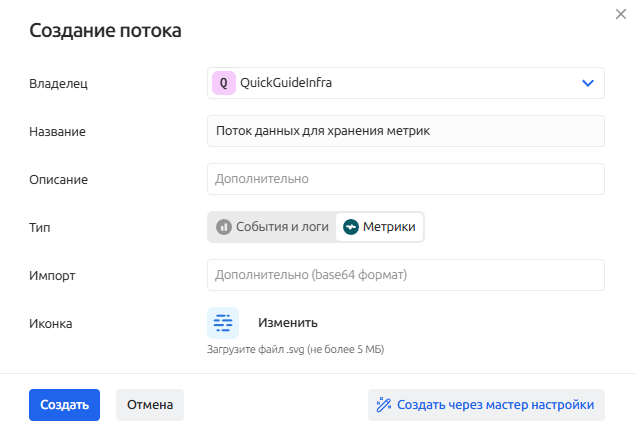Open the QuickGuideInfra owner selector
The height and width of the screenshot is (435, 635).
click(x=405, y=83)
